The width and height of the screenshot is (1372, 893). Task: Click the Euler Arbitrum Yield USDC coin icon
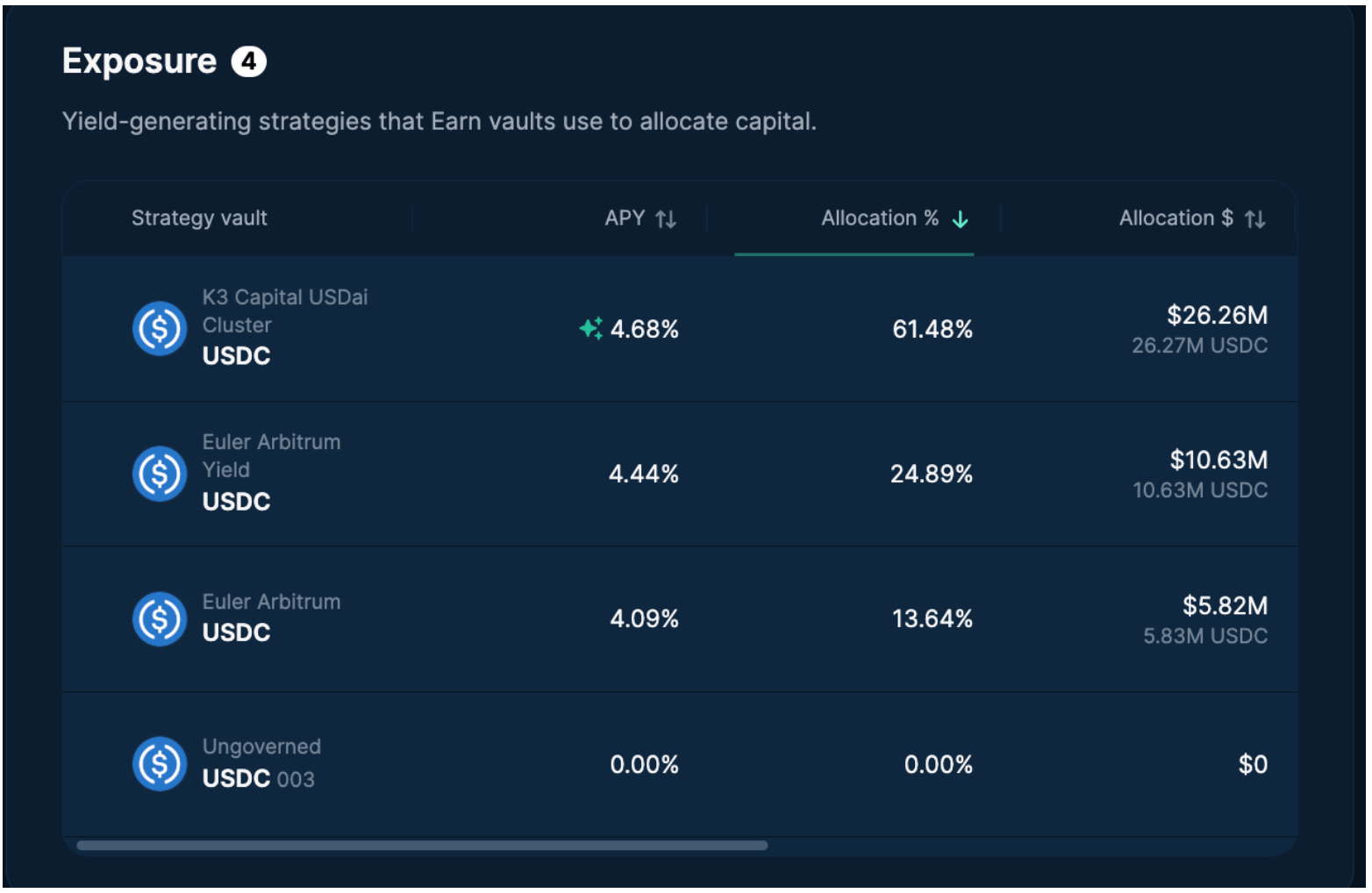pos(159,474)
